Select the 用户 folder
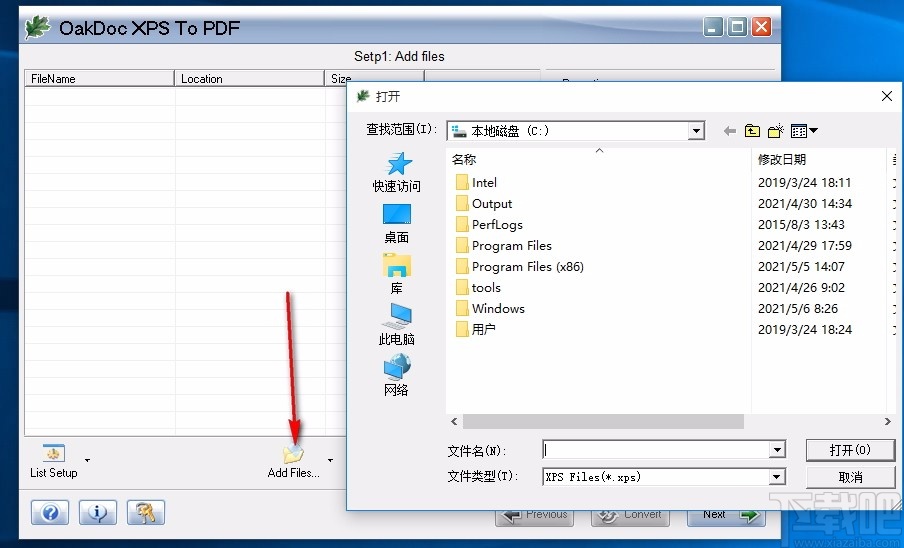 click(x=475, y=330)
